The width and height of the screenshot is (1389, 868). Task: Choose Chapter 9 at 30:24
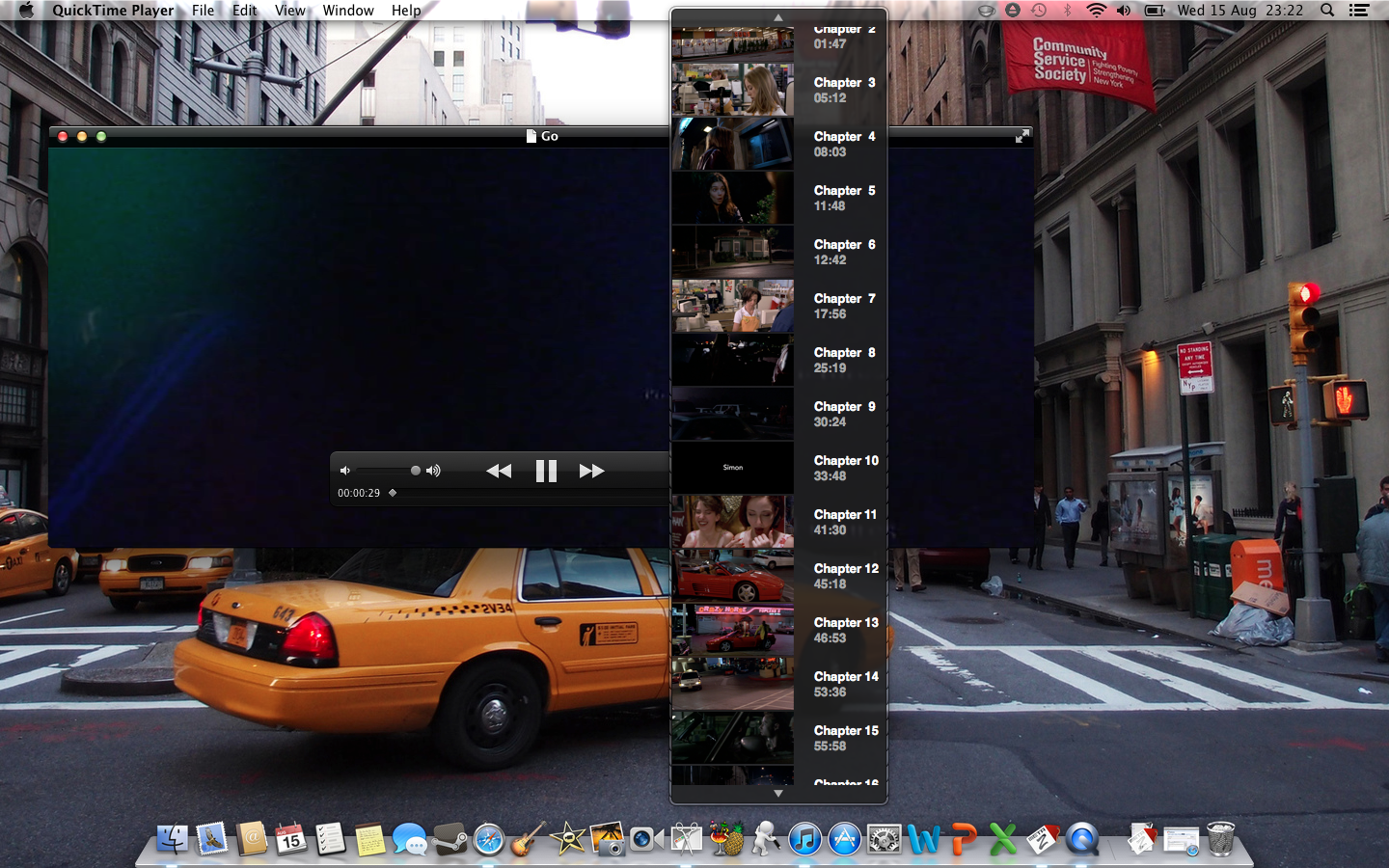pyautogui.click(x=778, y=414)
